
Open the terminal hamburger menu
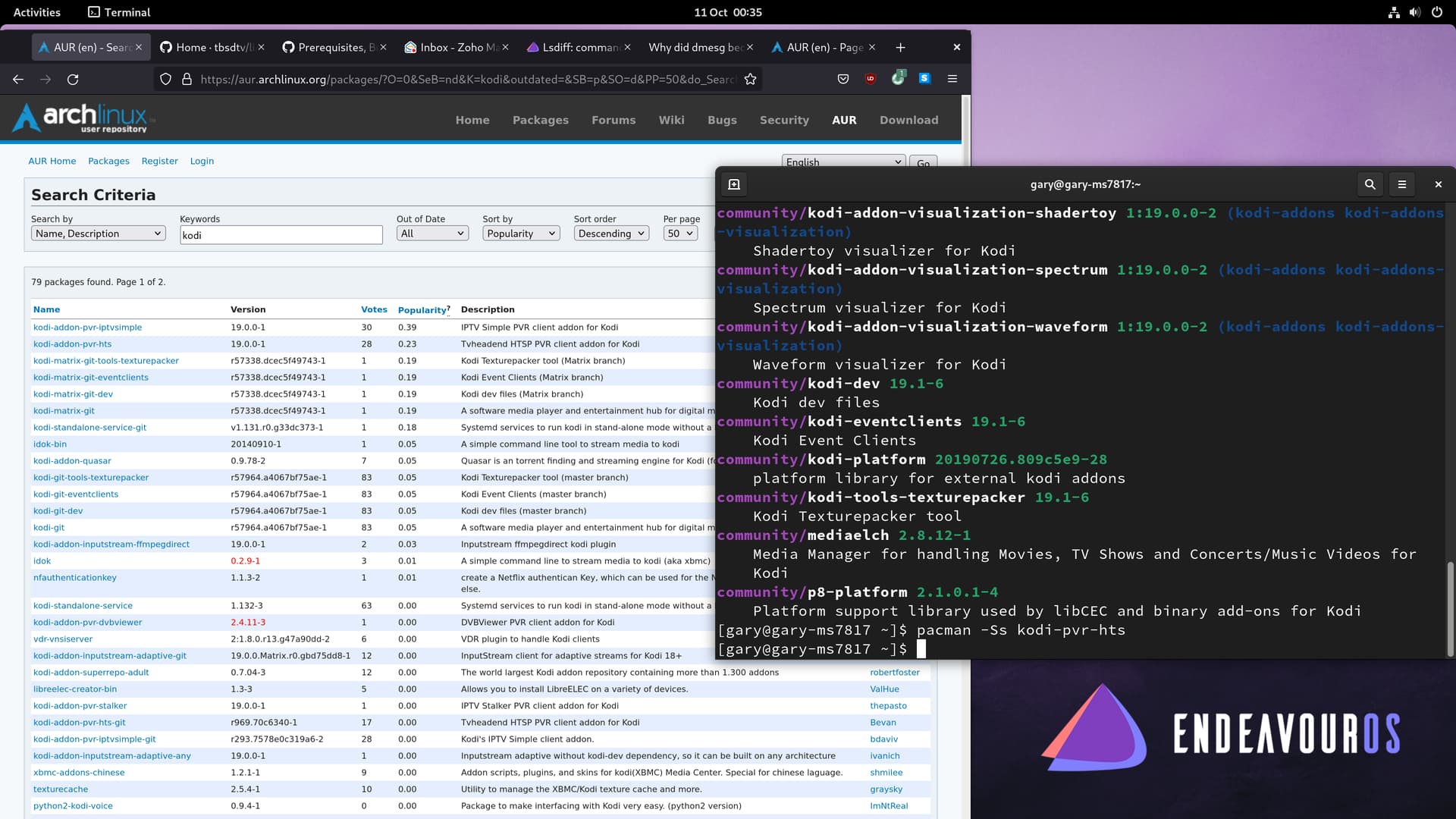(x=1401, y=184)
